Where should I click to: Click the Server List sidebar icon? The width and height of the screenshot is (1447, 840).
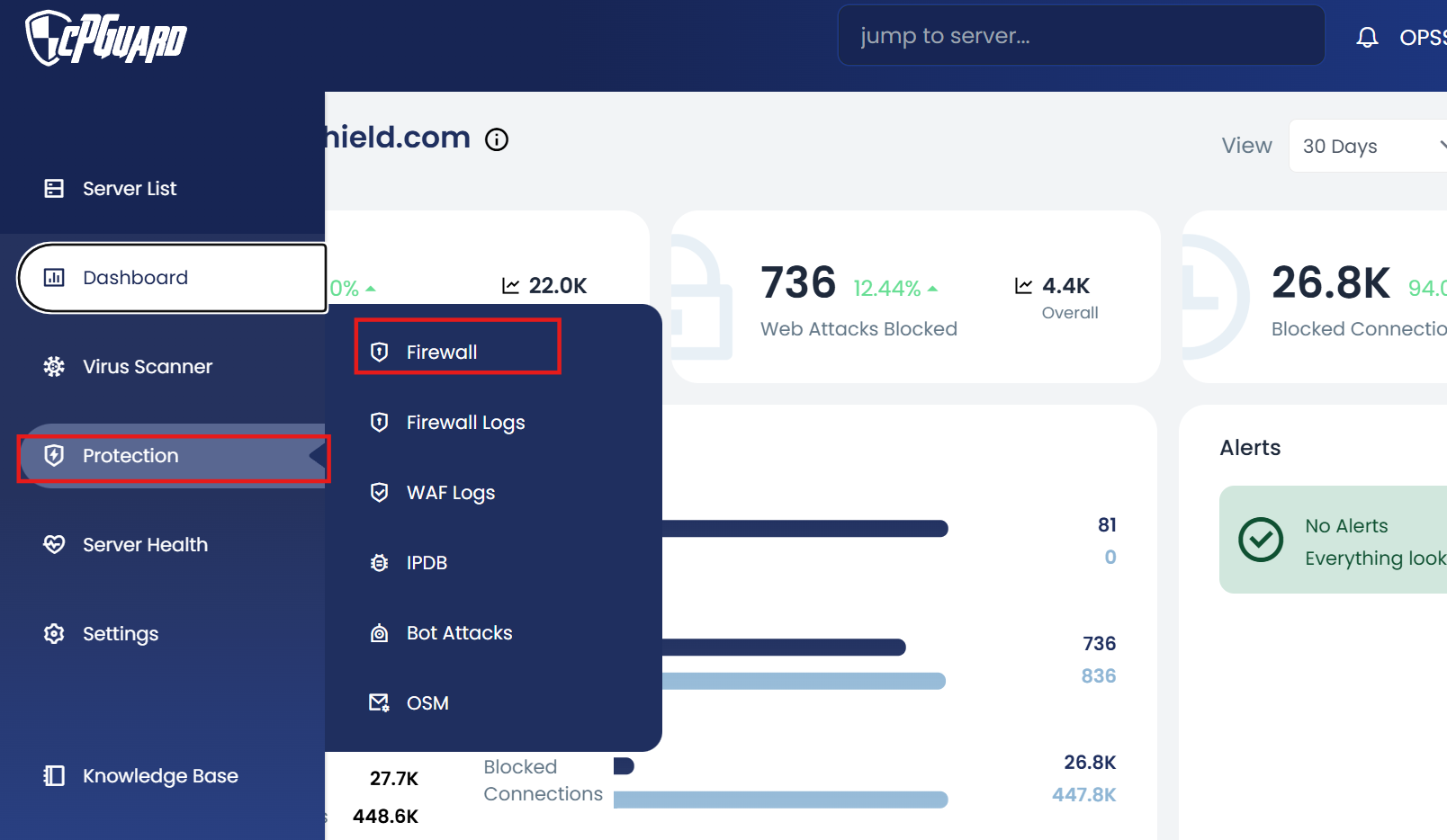coord(54,188)
